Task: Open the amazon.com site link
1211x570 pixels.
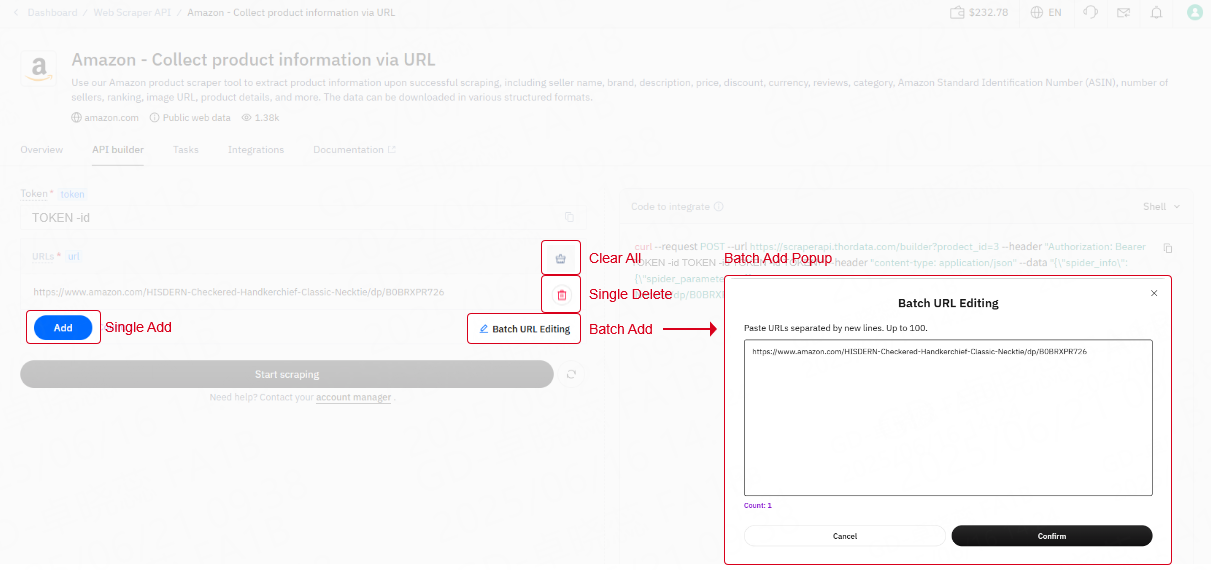Action: [105, 118]
